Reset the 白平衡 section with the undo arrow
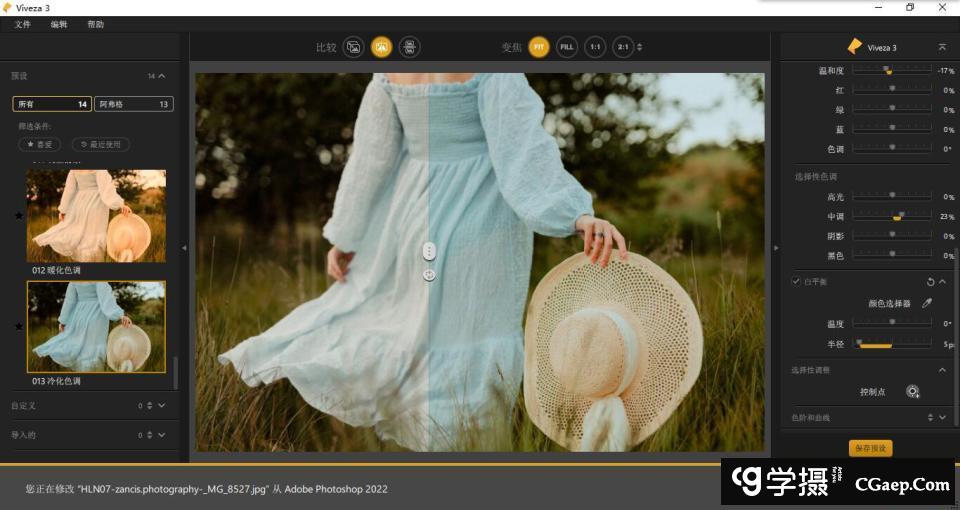Viewport: 960px width, 510px height. point(931,282)
